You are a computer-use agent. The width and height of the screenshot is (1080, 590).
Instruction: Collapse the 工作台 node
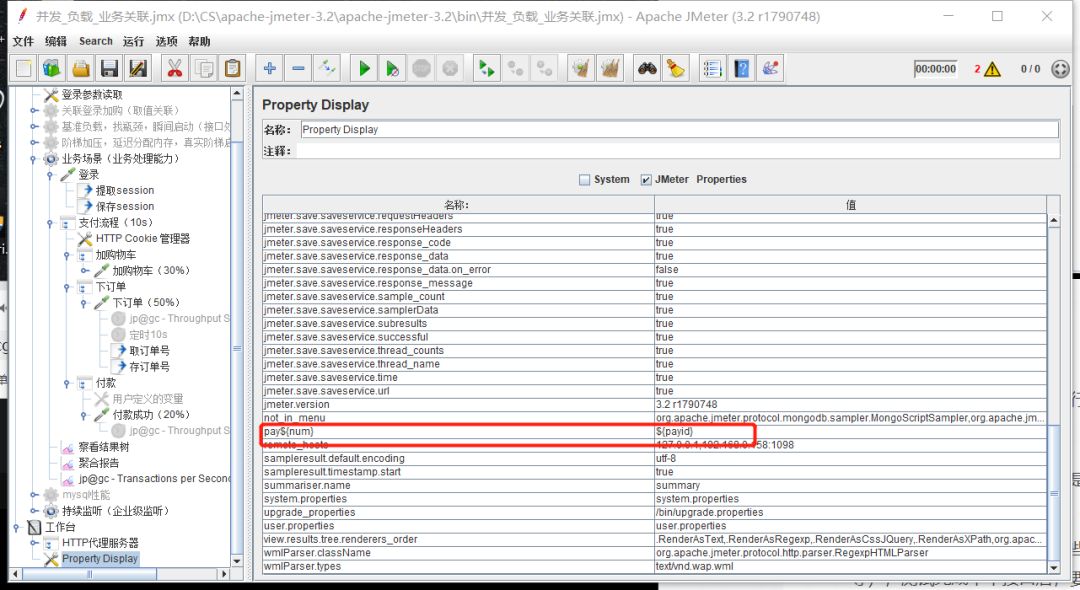point(17,527)
